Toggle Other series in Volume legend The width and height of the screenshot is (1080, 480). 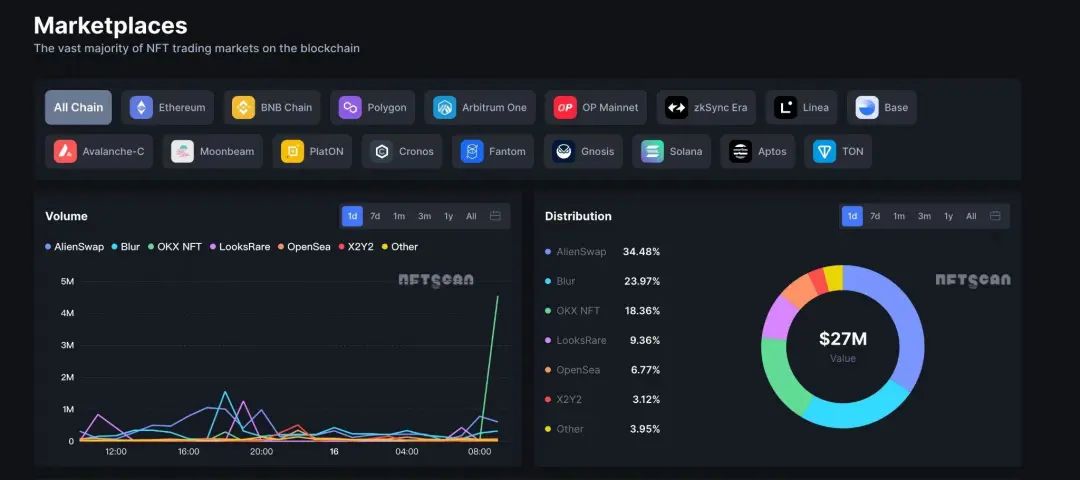click(400, 247)
